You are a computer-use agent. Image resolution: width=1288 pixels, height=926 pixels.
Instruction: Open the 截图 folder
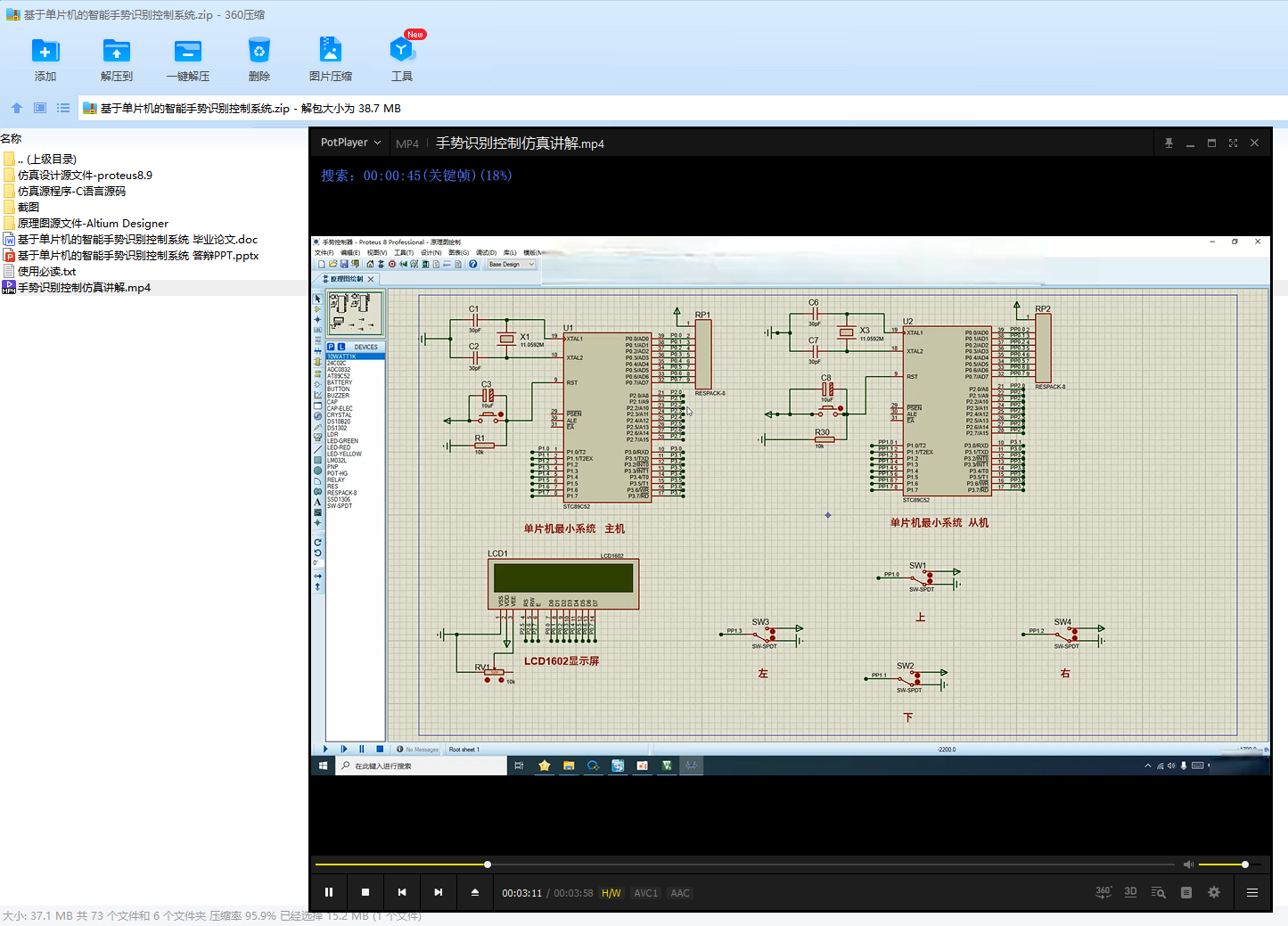(x=29, y=207)
